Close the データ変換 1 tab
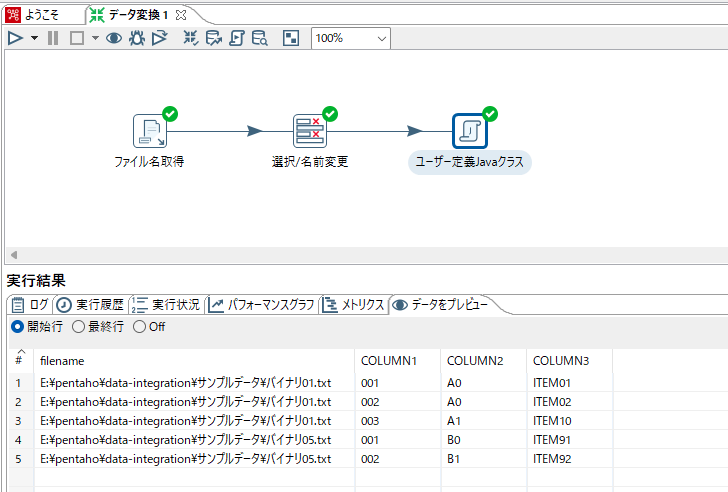The height and width of the screenshot is (492, 728). tap(180, 14)
